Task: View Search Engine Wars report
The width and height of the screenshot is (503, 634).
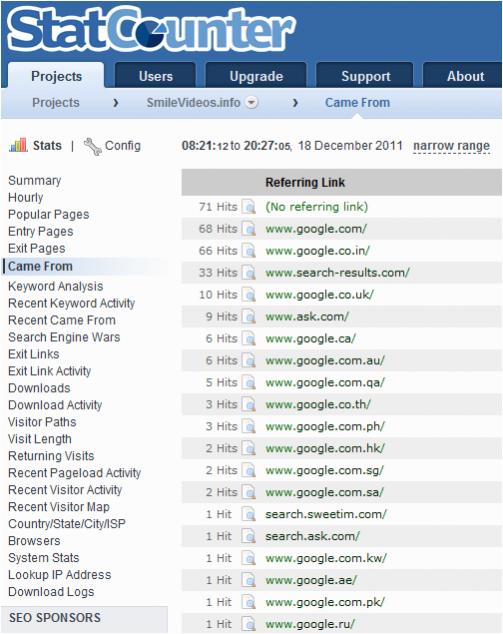Action: [x=64, y=337]
